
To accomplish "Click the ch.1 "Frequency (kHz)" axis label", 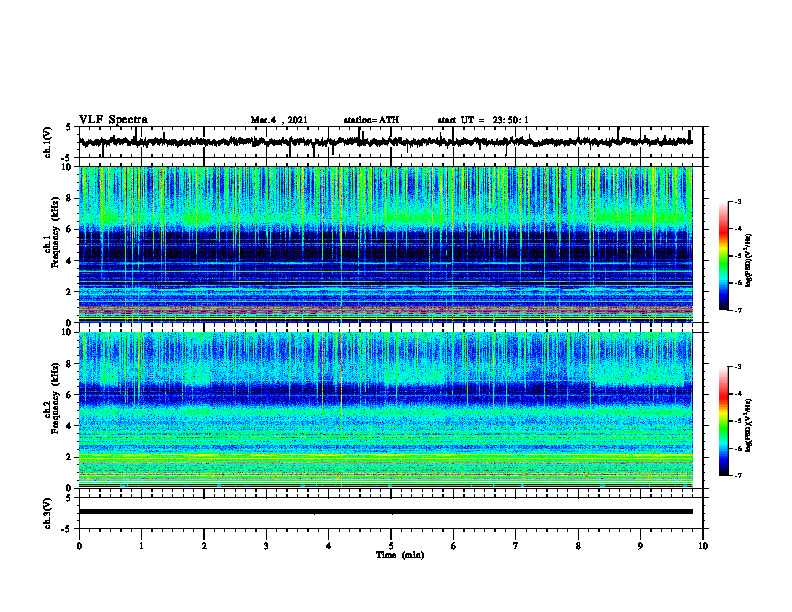I will [x=55, y=232].
